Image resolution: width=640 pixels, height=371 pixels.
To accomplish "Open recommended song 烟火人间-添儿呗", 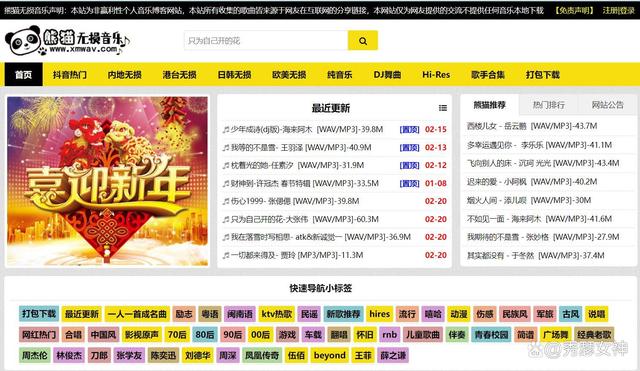I will tap(529, 200).
